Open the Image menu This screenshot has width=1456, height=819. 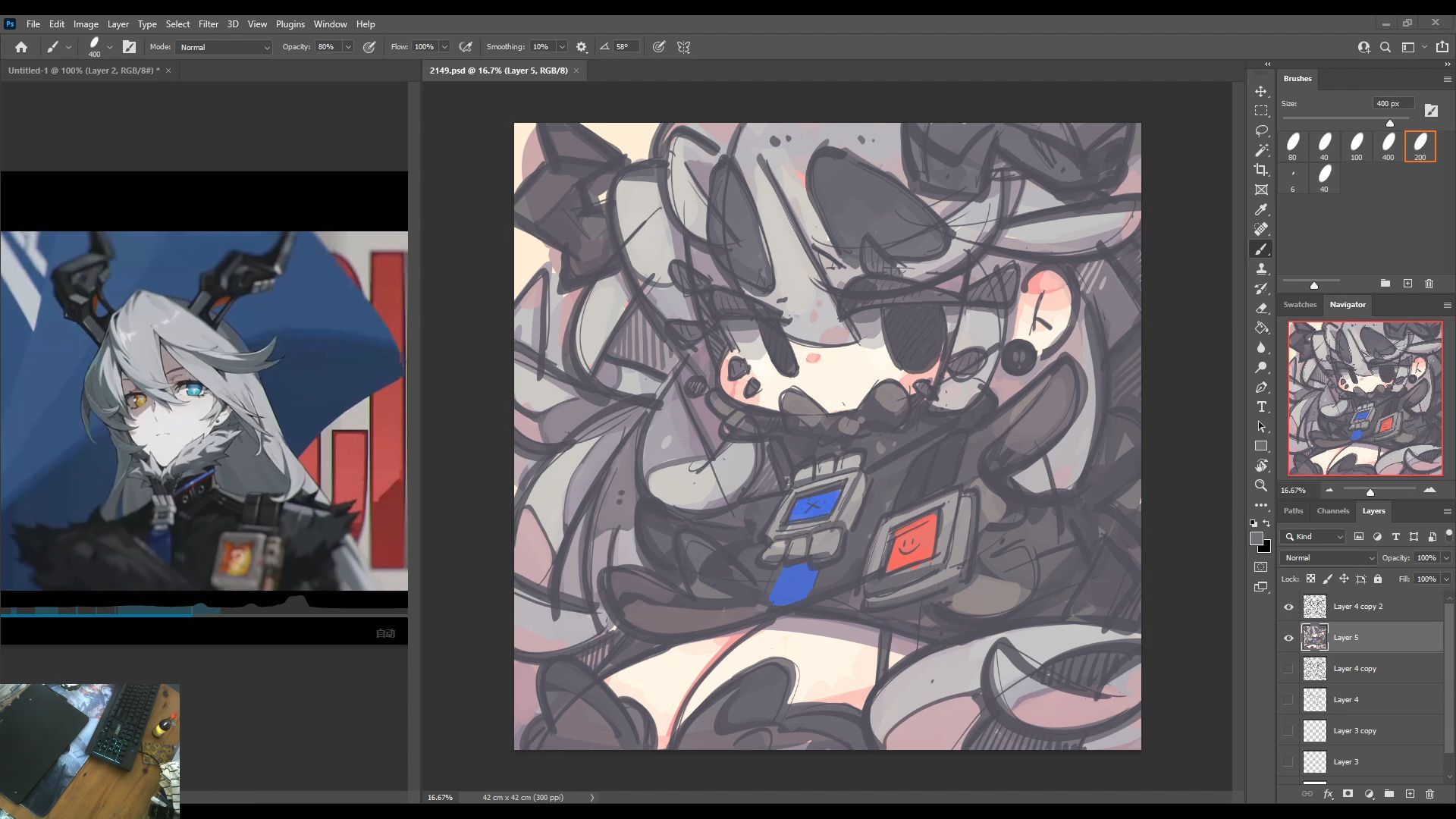click(x=86, y=24)
